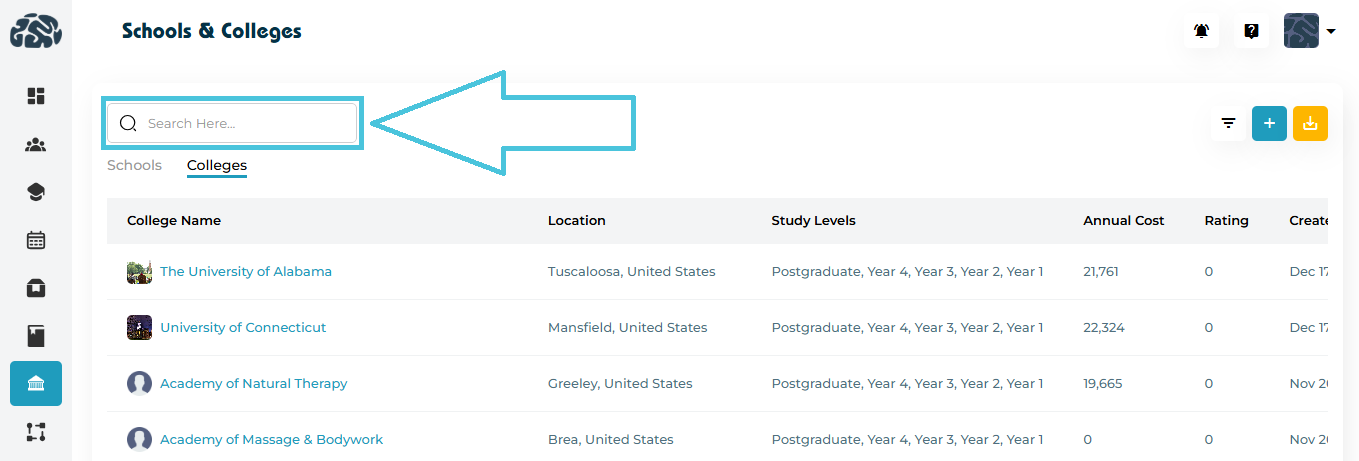Open the help question mark icon
This screenshot has height=461, width=1359.
(x=1251, y=31)
